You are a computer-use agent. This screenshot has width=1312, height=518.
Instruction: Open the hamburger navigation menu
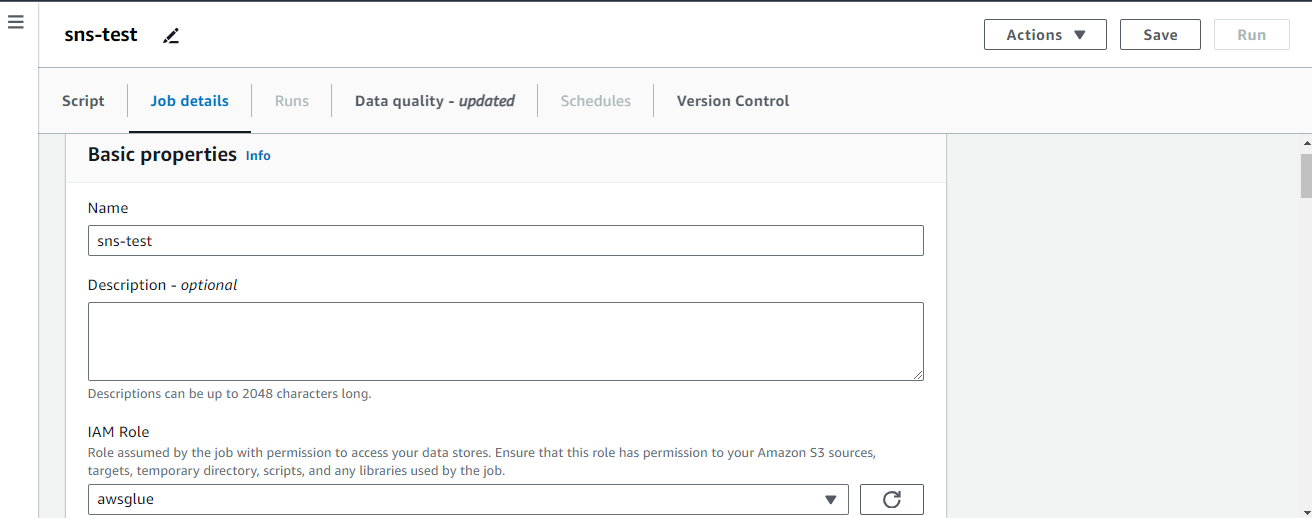click(15, 22)
